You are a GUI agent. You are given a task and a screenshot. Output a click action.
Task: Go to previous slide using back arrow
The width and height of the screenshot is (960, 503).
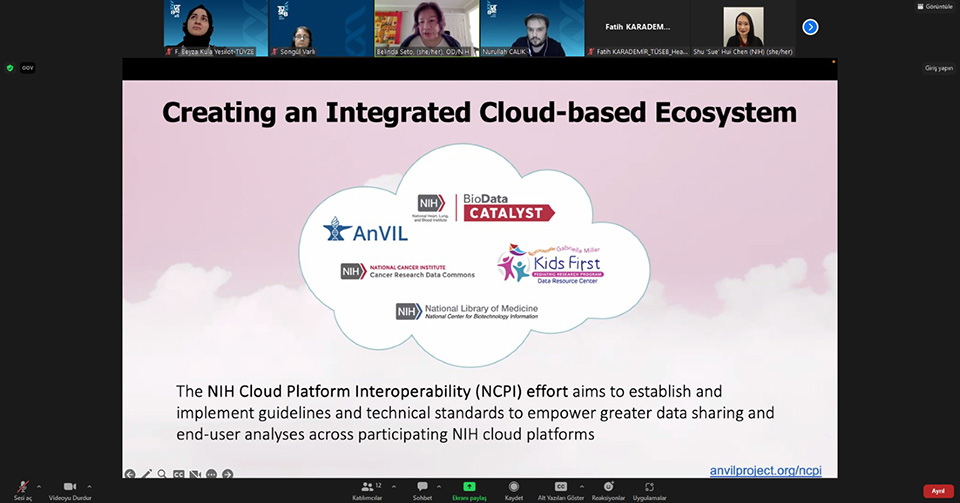pos(130,474)
